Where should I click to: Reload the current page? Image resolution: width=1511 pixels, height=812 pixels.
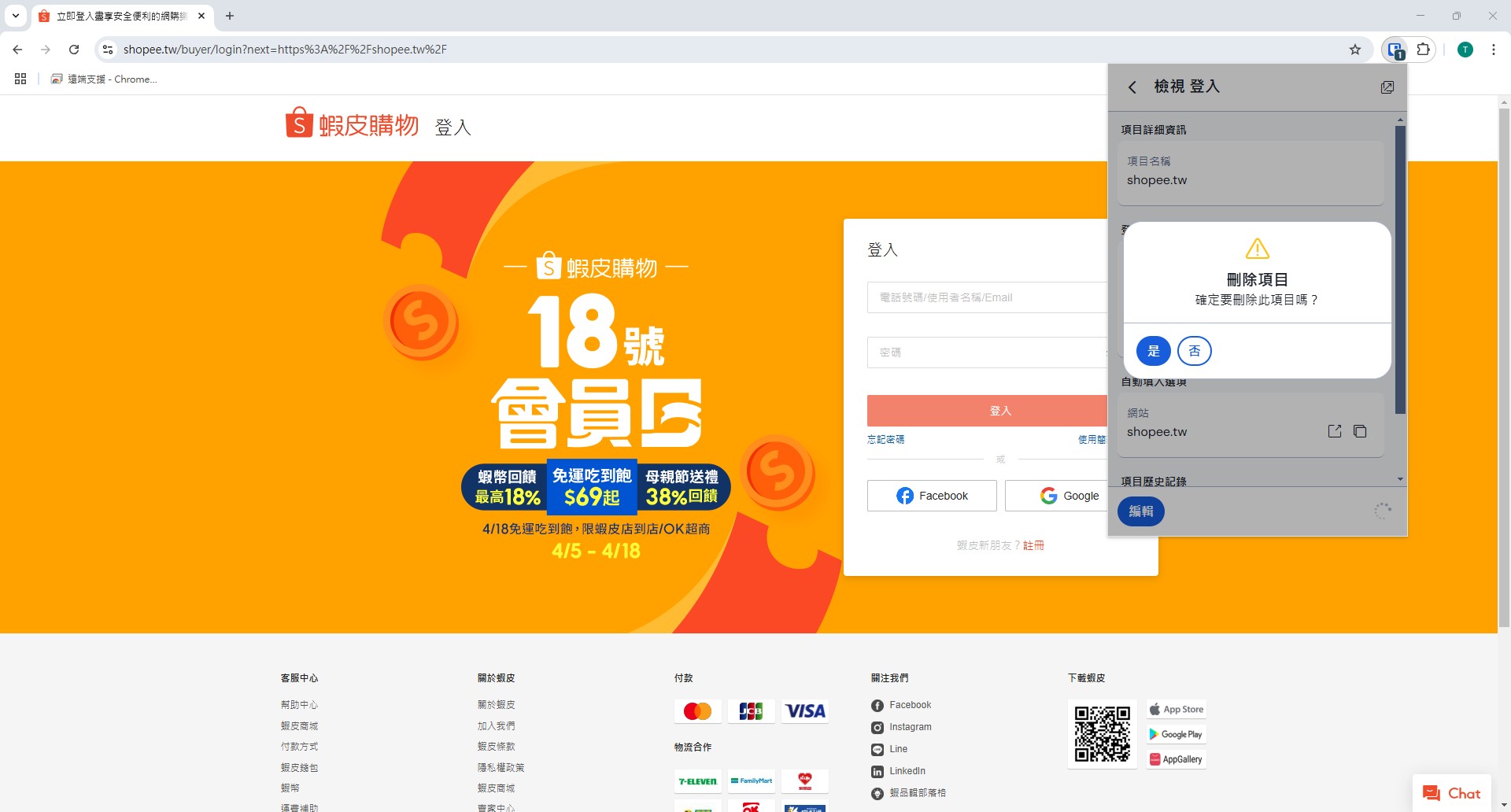click(74, 50)
